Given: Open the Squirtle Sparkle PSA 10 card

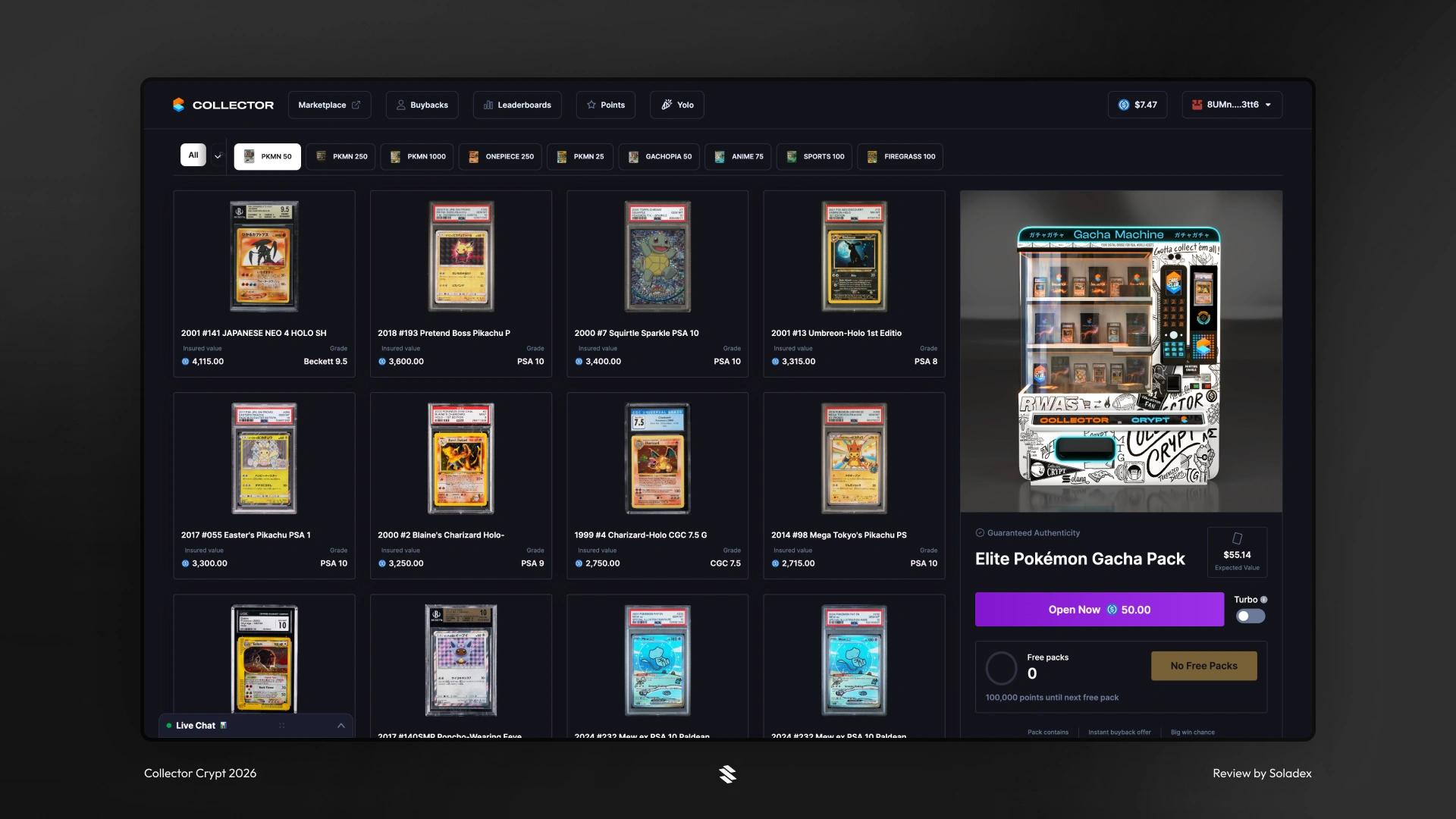Looking at the screenshot, I should coord(657,284).
